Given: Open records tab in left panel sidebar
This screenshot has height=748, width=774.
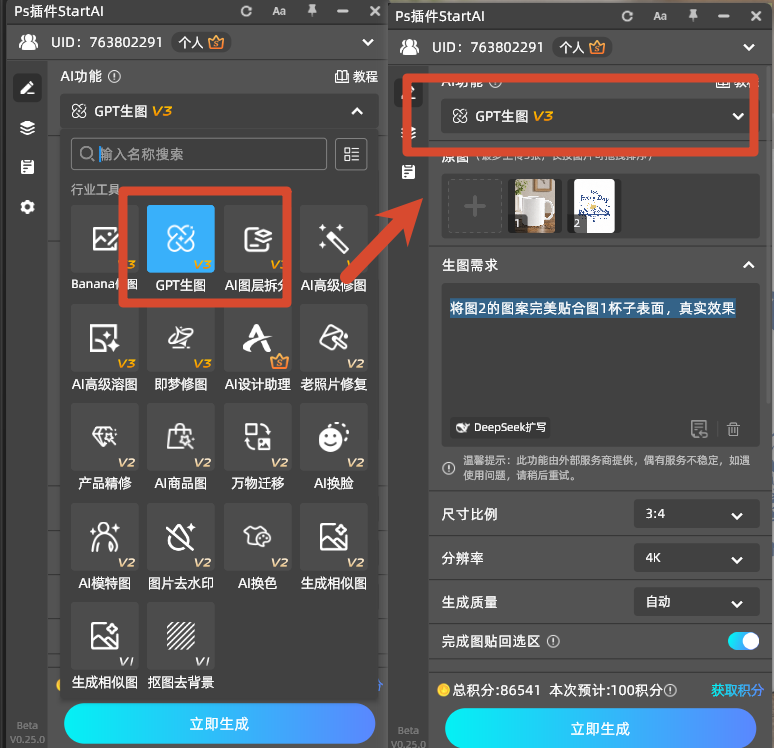Looking at the screenshot, I should coord(27,167).
